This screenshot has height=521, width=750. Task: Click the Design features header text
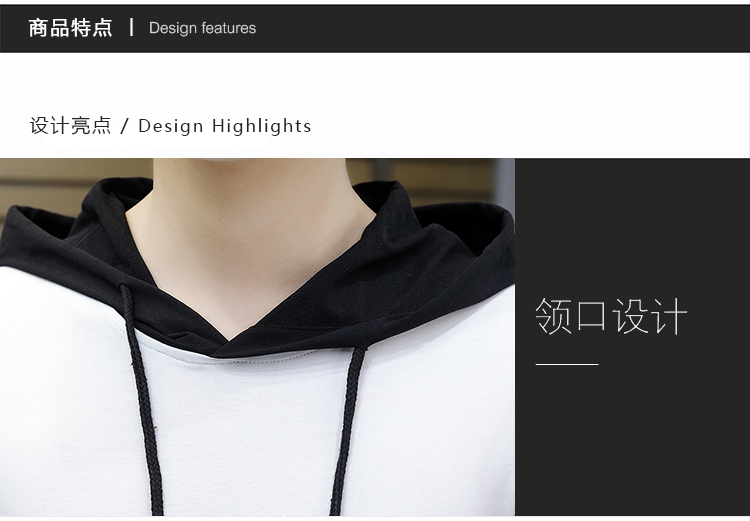point(202,28)
